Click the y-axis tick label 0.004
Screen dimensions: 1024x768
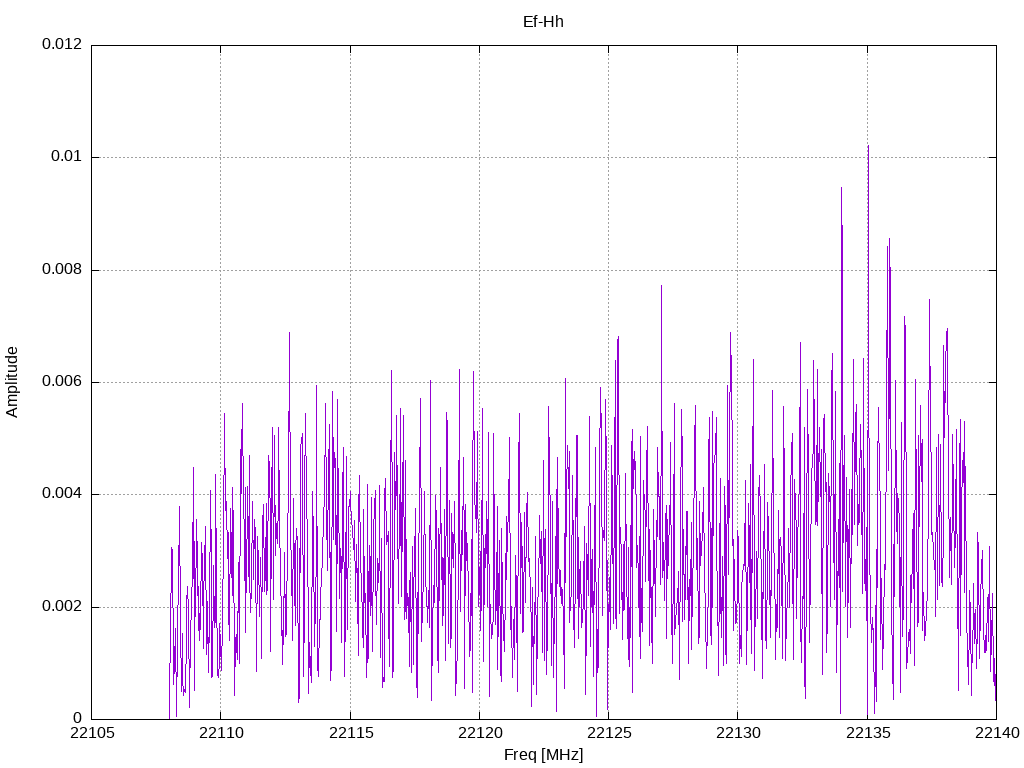coord(63,494)
